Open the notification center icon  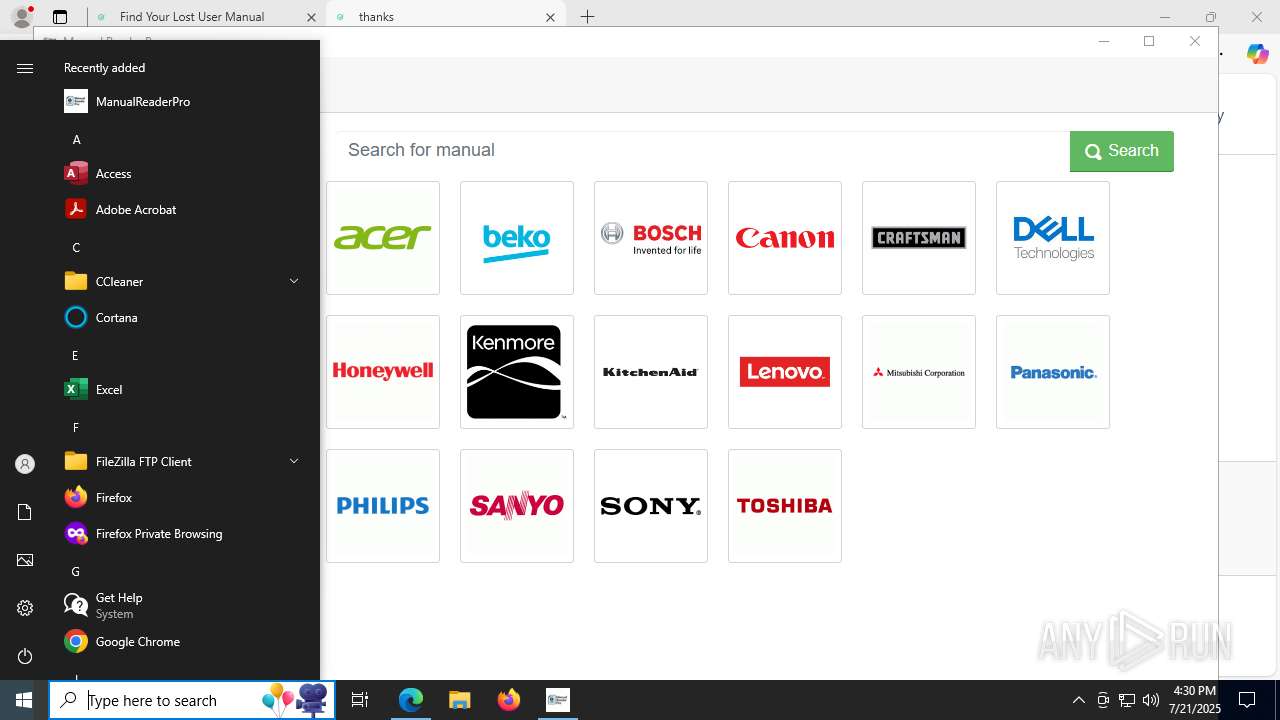point(1247,700)
